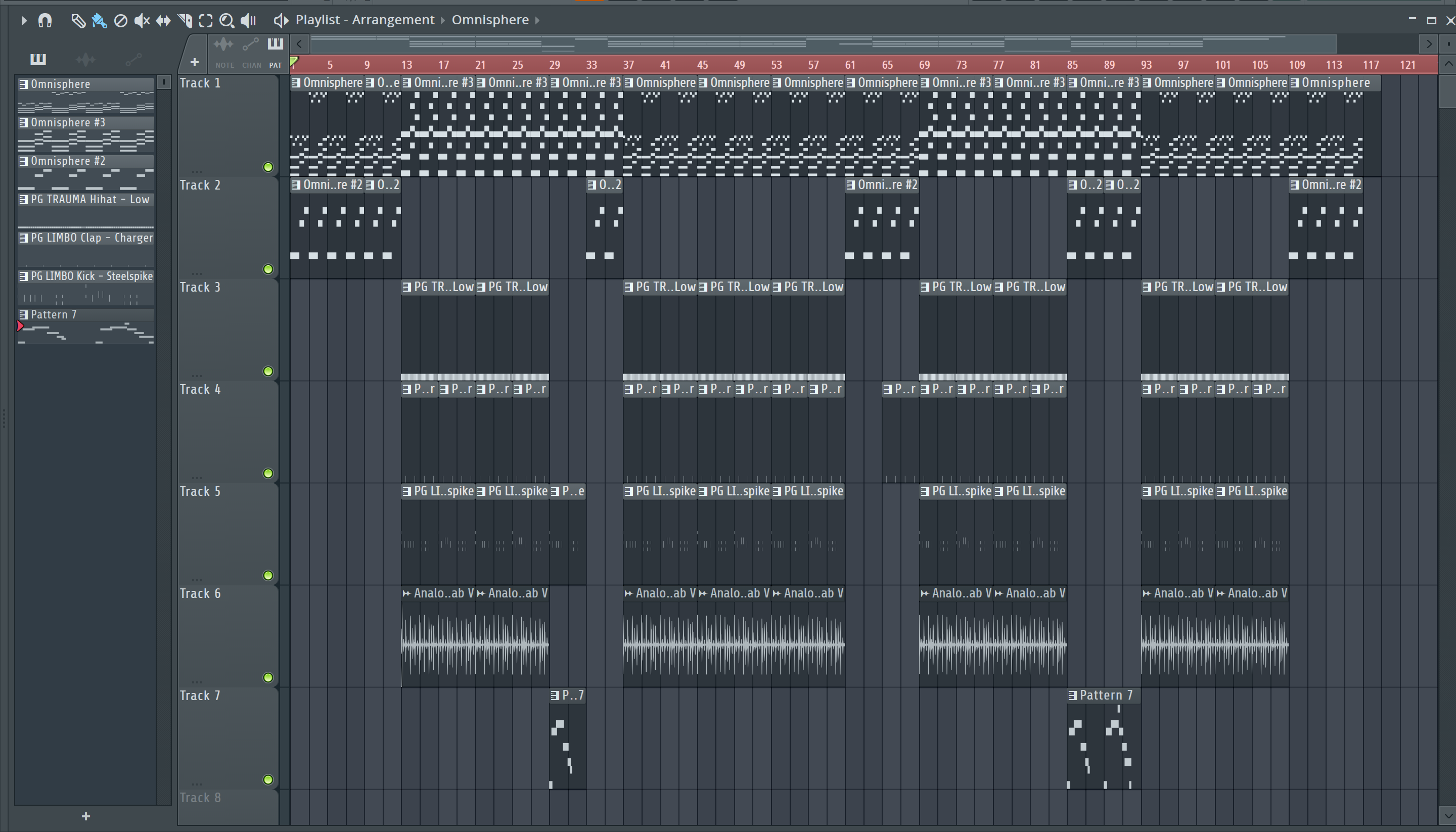Open the playlist options menu arrow

tap(23, 21)
